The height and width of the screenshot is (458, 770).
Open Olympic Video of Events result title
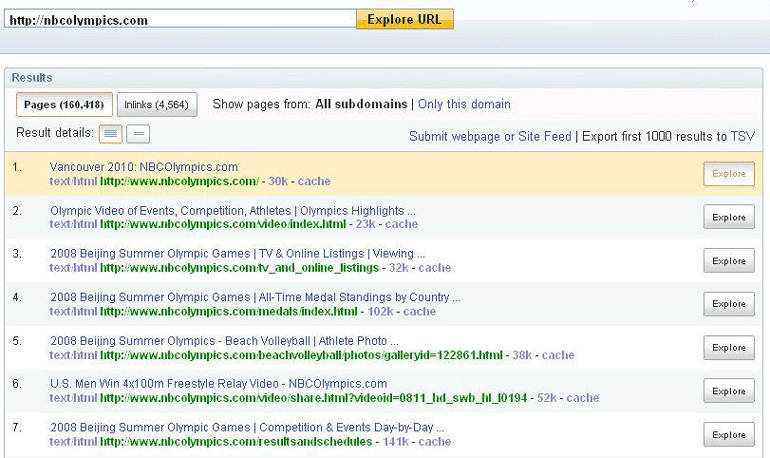tap(232, 211)
